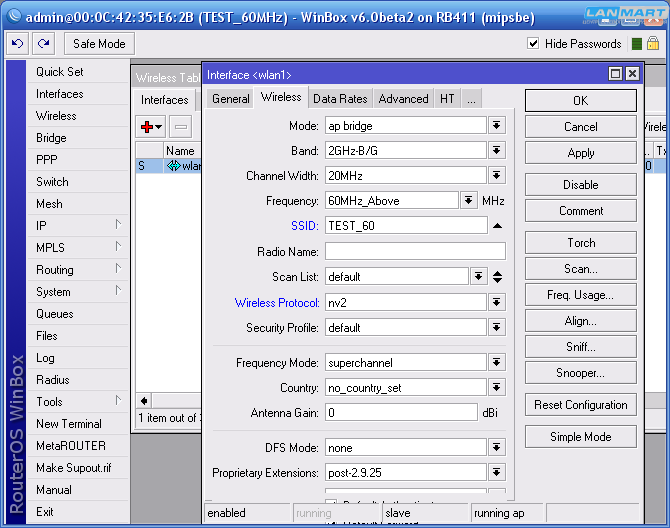Click the Freq. Usage... button

pyautogui.click(x=580, y=295)
